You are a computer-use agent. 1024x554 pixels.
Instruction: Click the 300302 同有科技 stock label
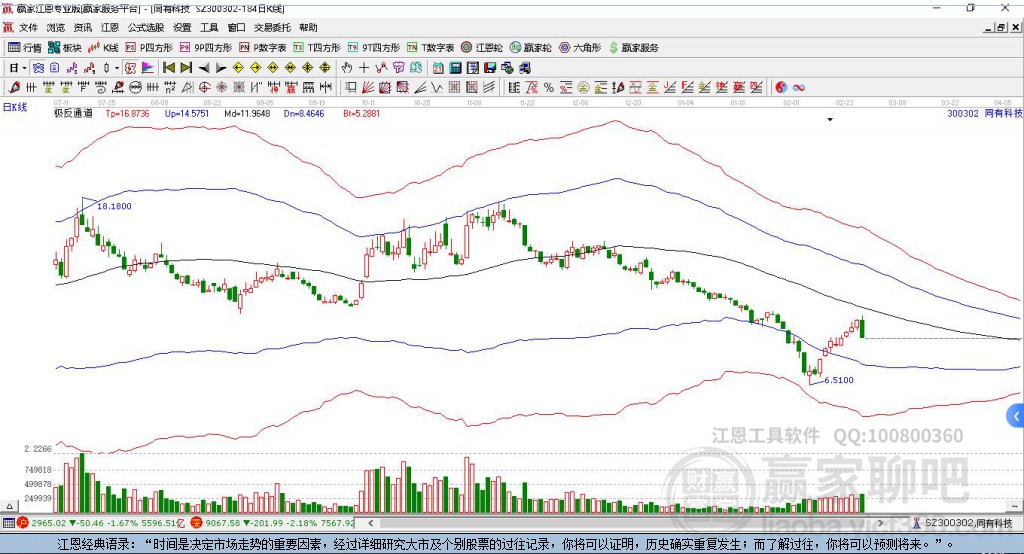pyautogui.click(x=984, y=113)
